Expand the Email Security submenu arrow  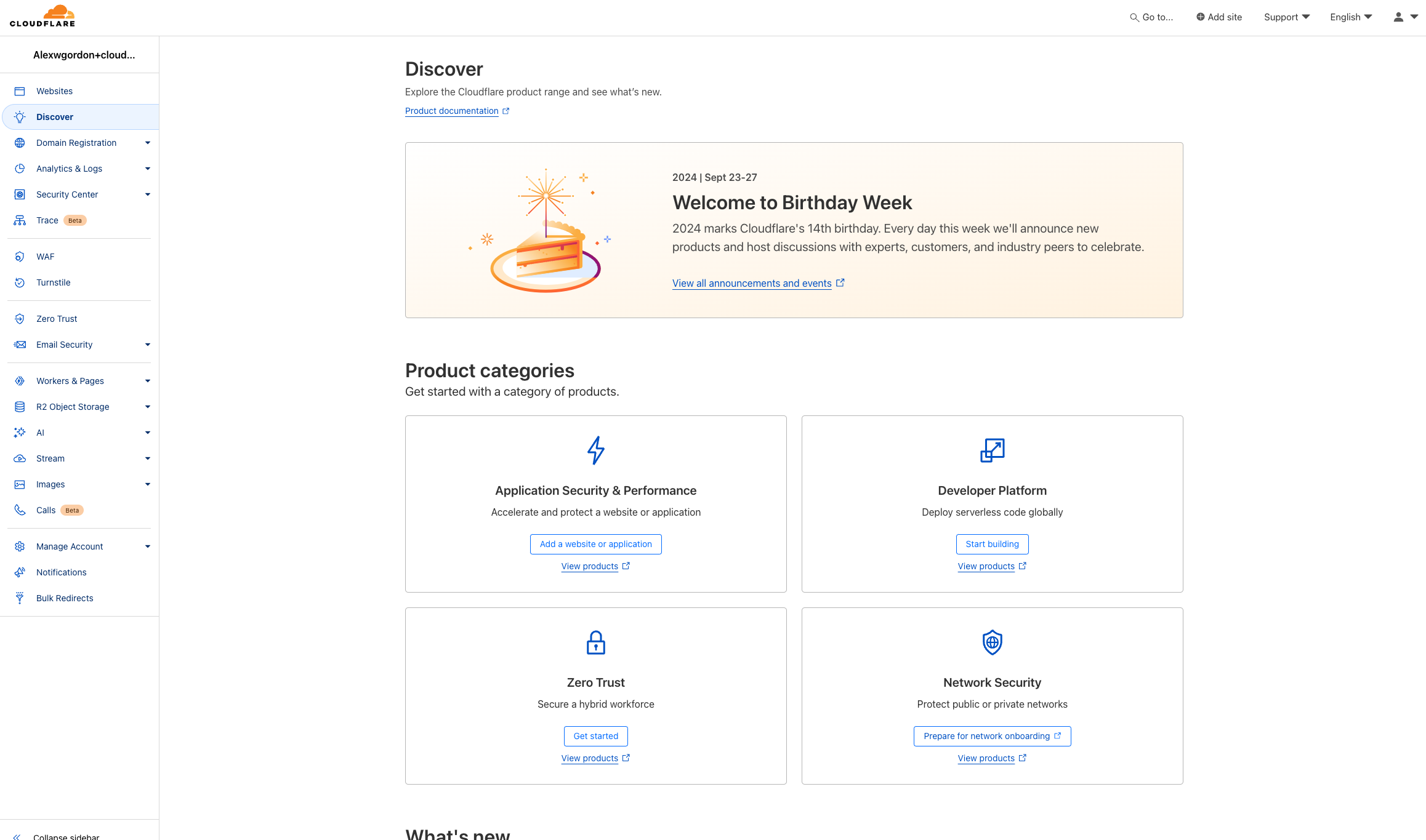pyautogui.click(x=148, y=345)
